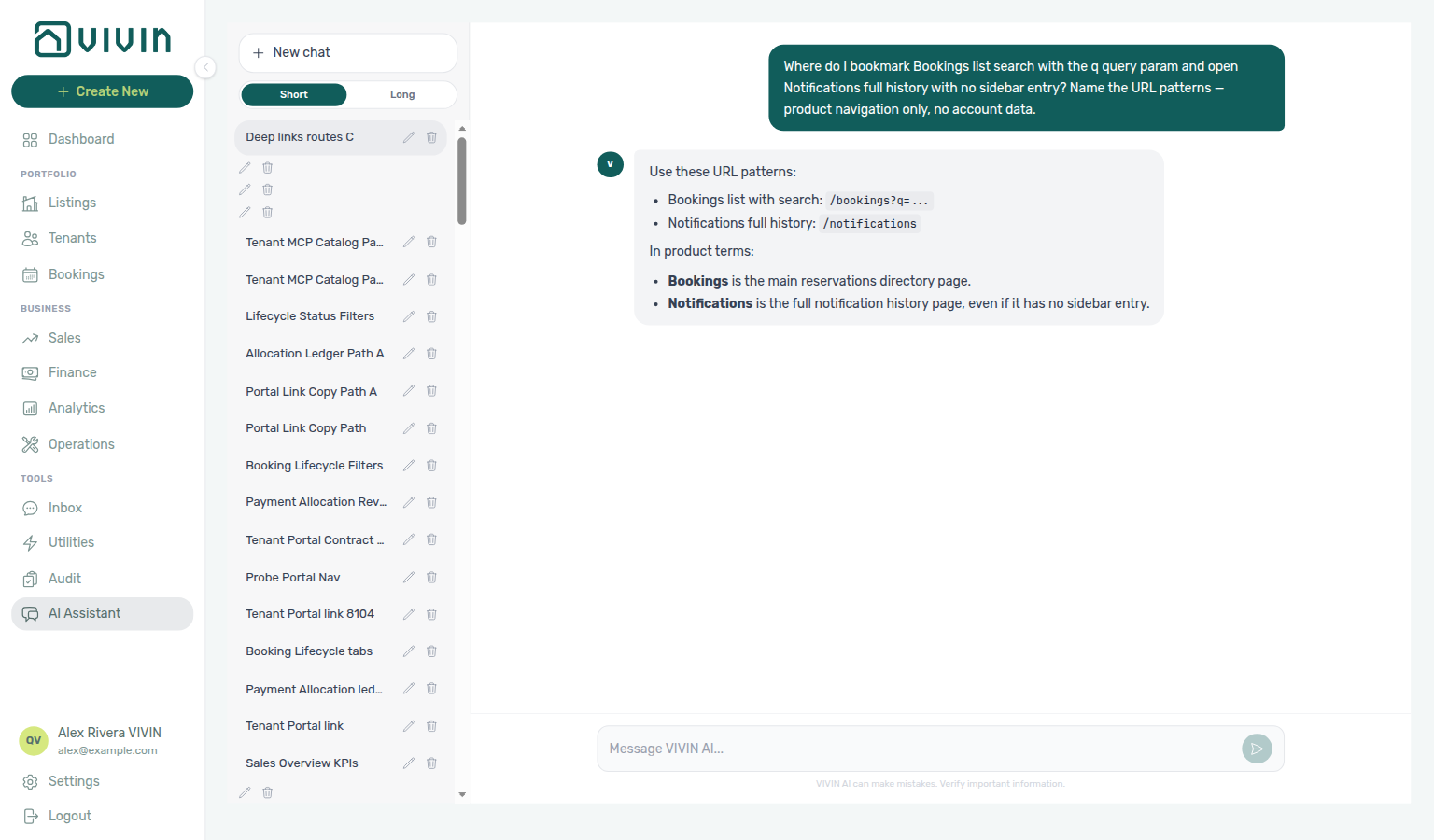Open Finance in the sidebar
1434x840 pixels.
pyautogui.click(x=72, y=372)
